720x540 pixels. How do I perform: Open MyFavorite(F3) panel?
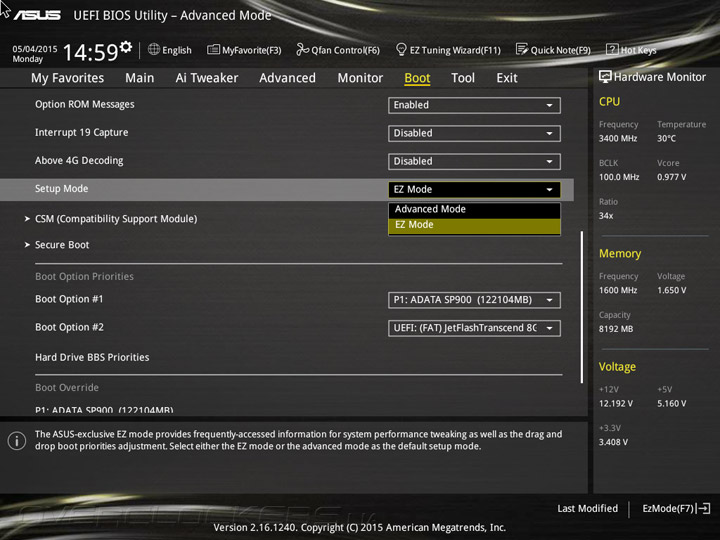244,50
